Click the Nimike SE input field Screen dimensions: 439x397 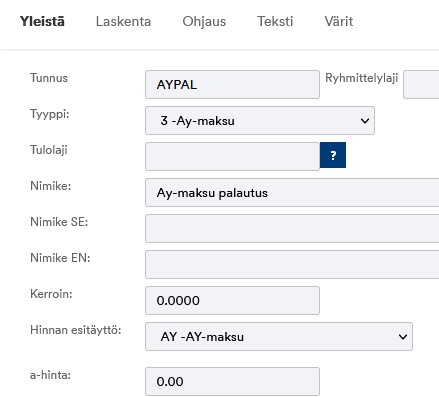(292, 228)
